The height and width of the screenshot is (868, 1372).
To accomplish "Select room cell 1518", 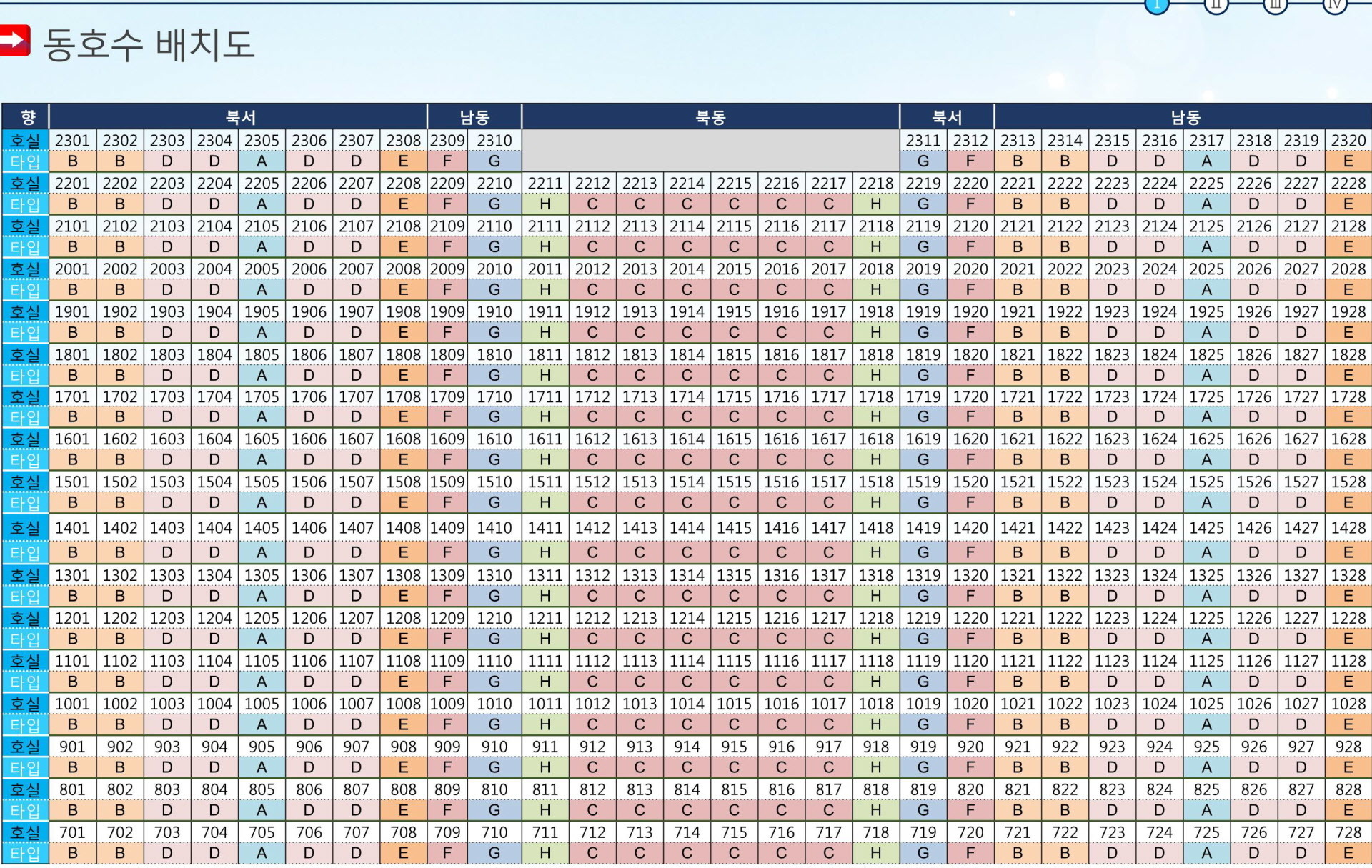I will click(x=876, y=482).
